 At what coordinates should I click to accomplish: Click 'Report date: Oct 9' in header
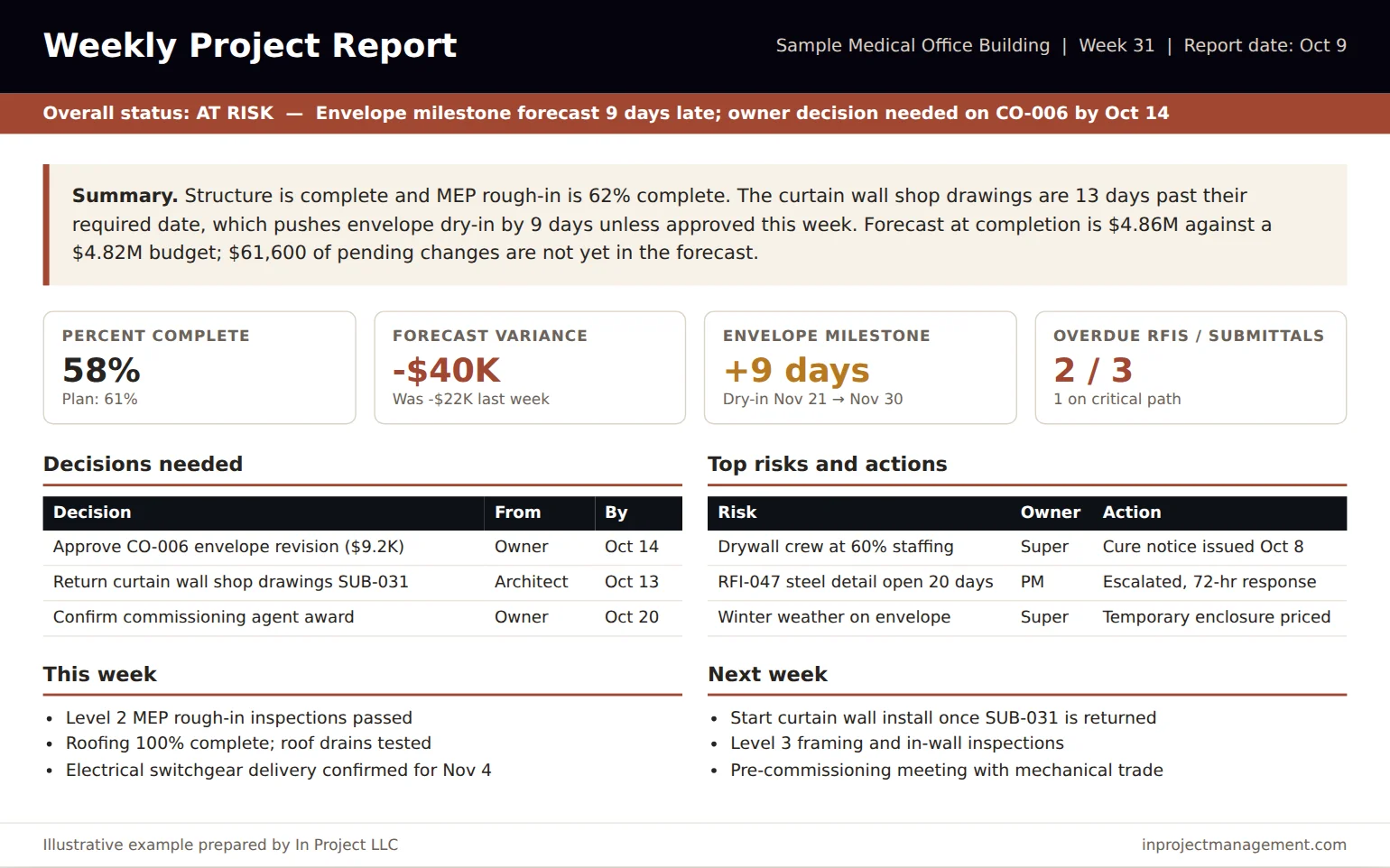coord(1265,45)
